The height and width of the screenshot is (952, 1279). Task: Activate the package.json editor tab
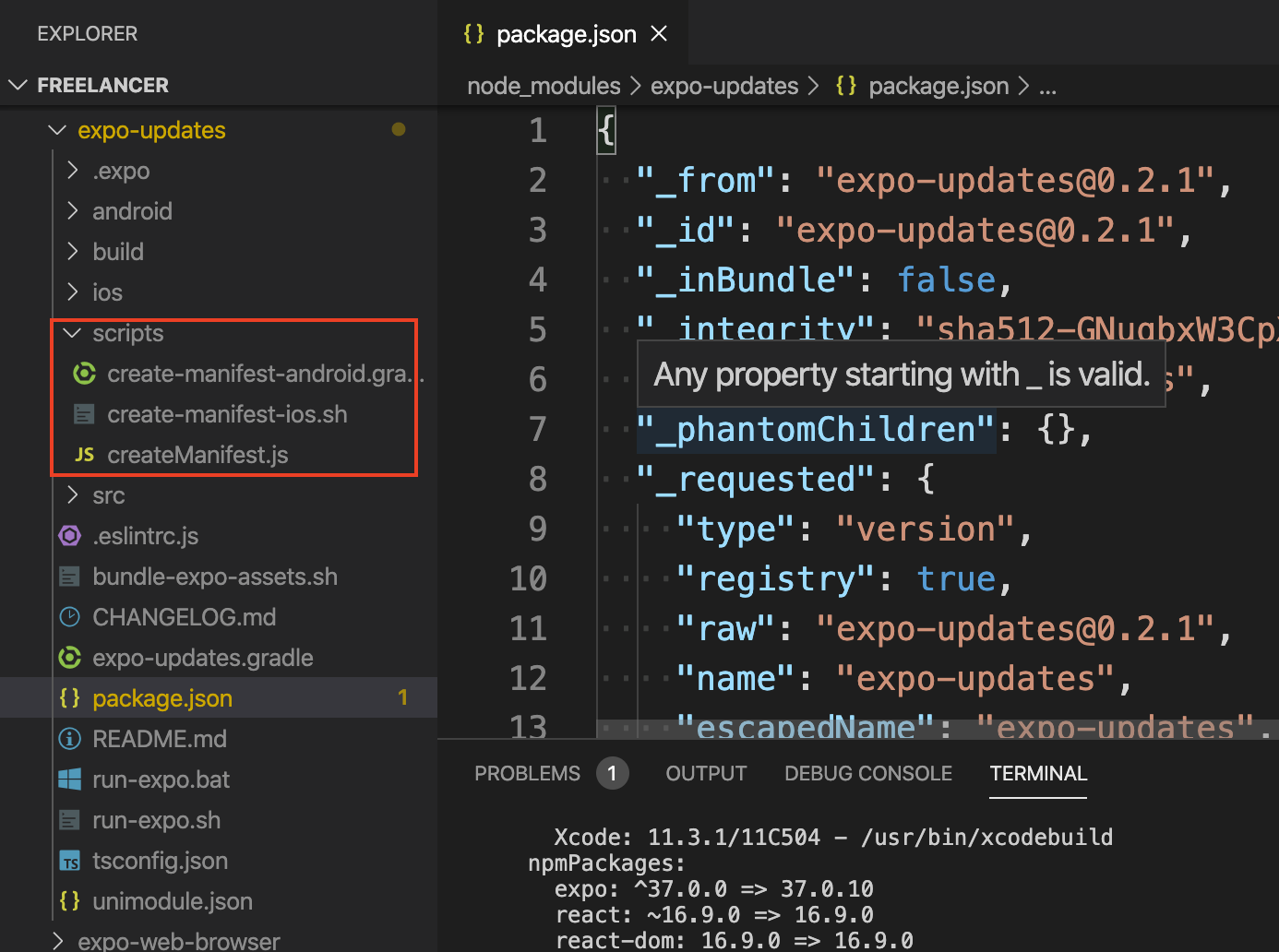564,34
